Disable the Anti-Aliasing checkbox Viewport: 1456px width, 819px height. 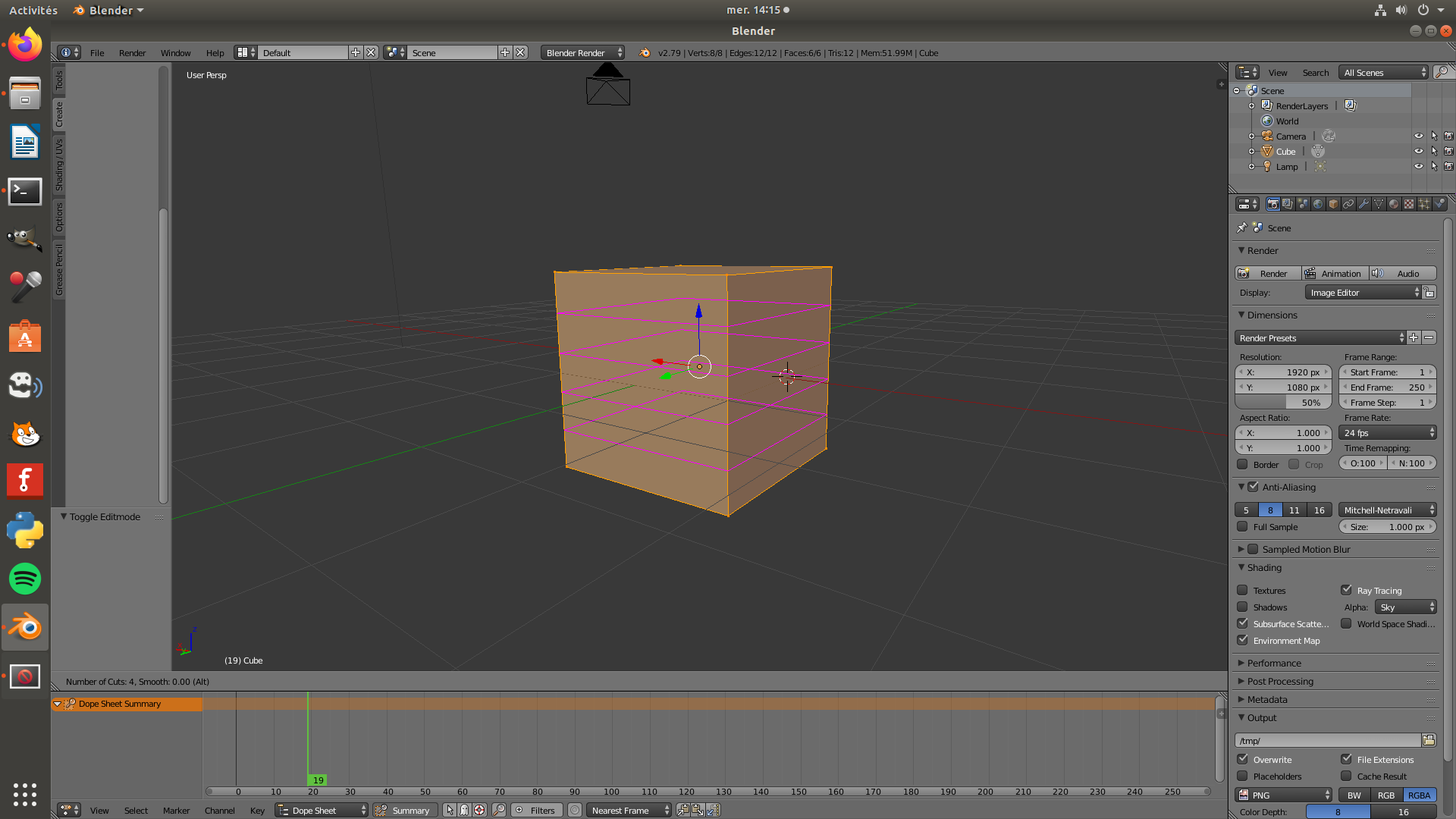click(x=1253, y=487)
